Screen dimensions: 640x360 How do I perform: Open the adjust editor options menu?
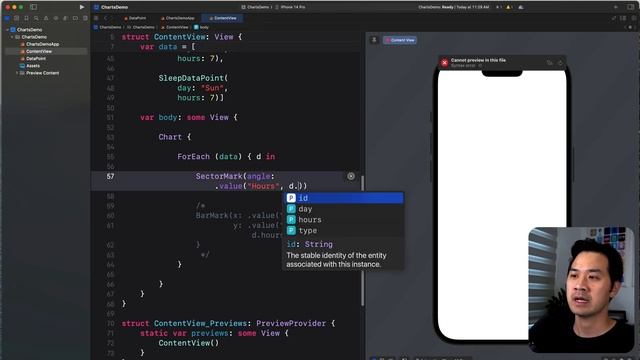click(x=623, y=18)
